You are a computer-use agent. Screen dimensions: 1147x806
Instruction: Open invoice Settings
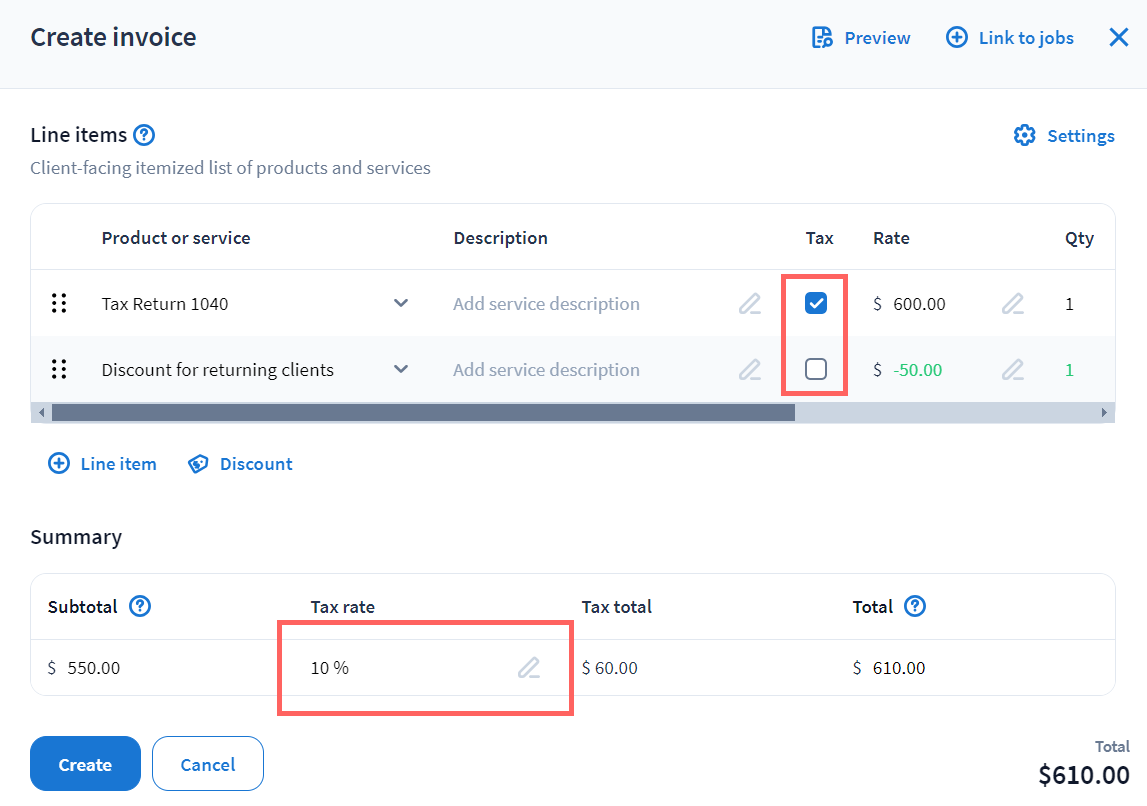coord(1064,136)
